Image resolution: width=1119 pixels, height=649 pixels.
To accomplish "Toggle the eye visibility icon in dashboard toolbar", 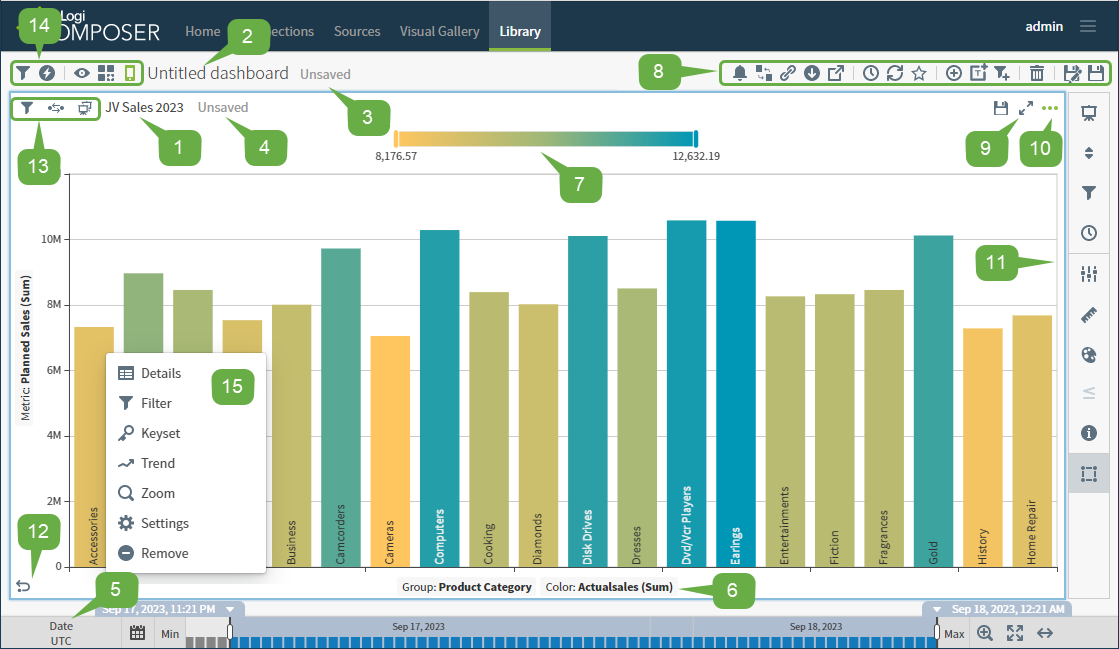I will click(82, 73).
